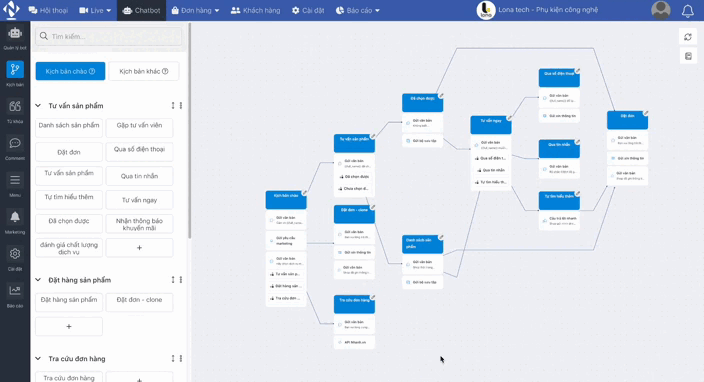The image size is (704, 382).
Task: Click the Báo cáo chart sidebar icon
Action: pos(15,291)
